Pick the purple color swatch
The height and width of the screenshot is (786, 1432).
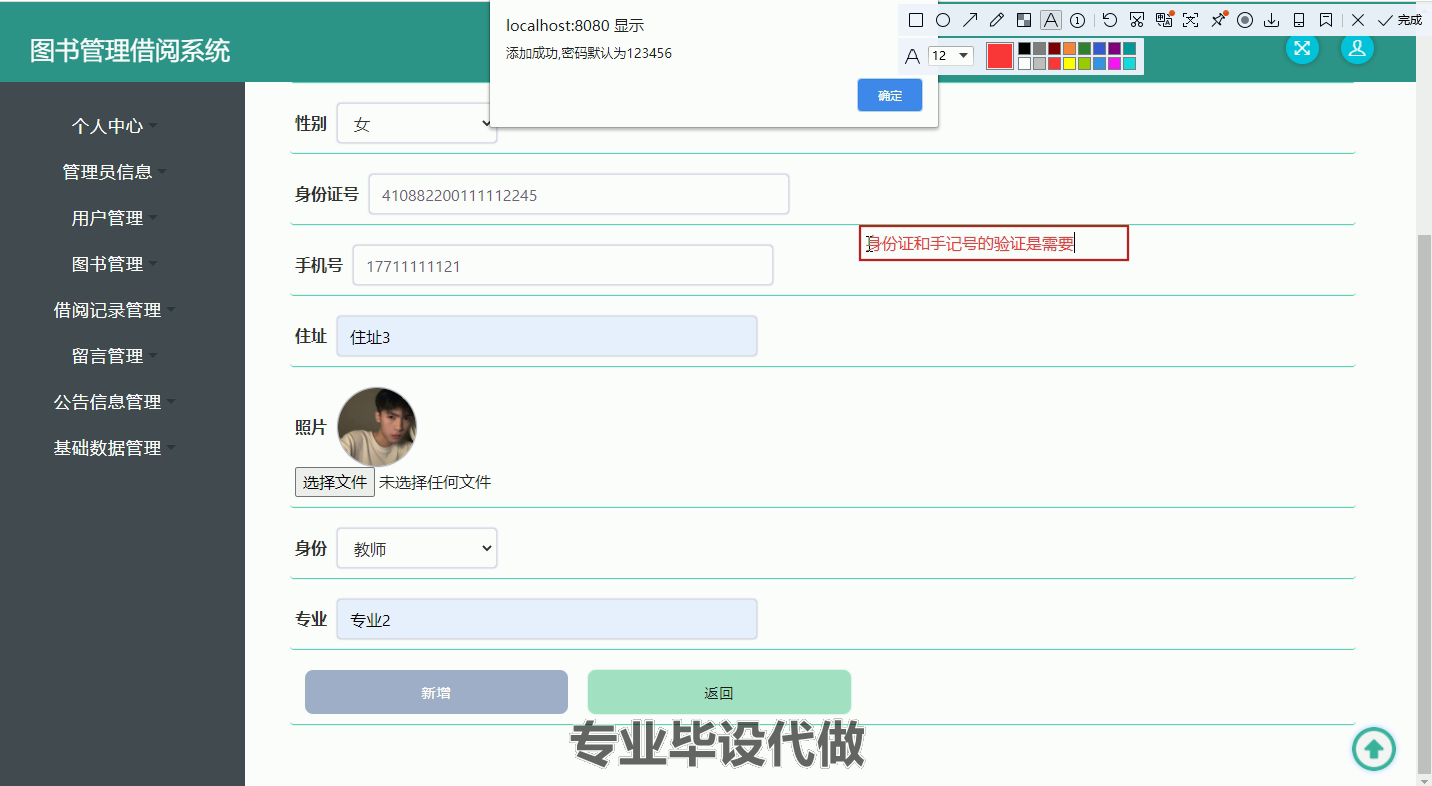click(x=1114, y=48)
